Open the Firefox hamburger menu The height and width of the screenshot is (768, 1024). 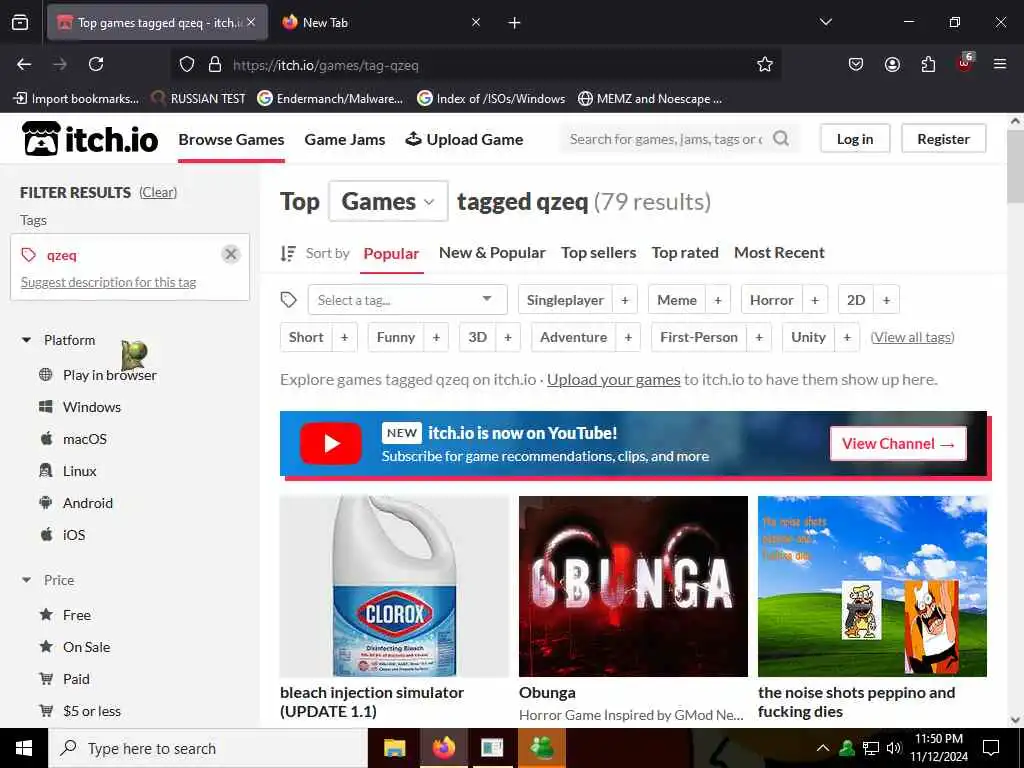(1000, 64)
